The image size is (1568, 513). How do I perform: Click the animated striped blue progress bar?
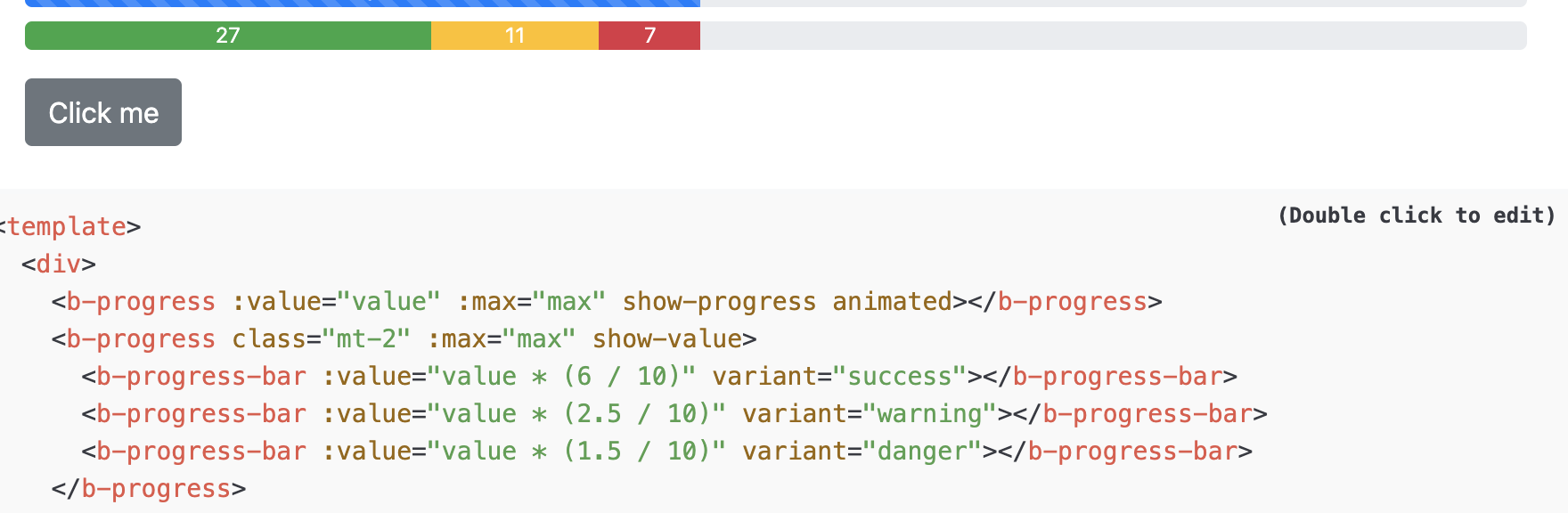[x=356, y=4]
